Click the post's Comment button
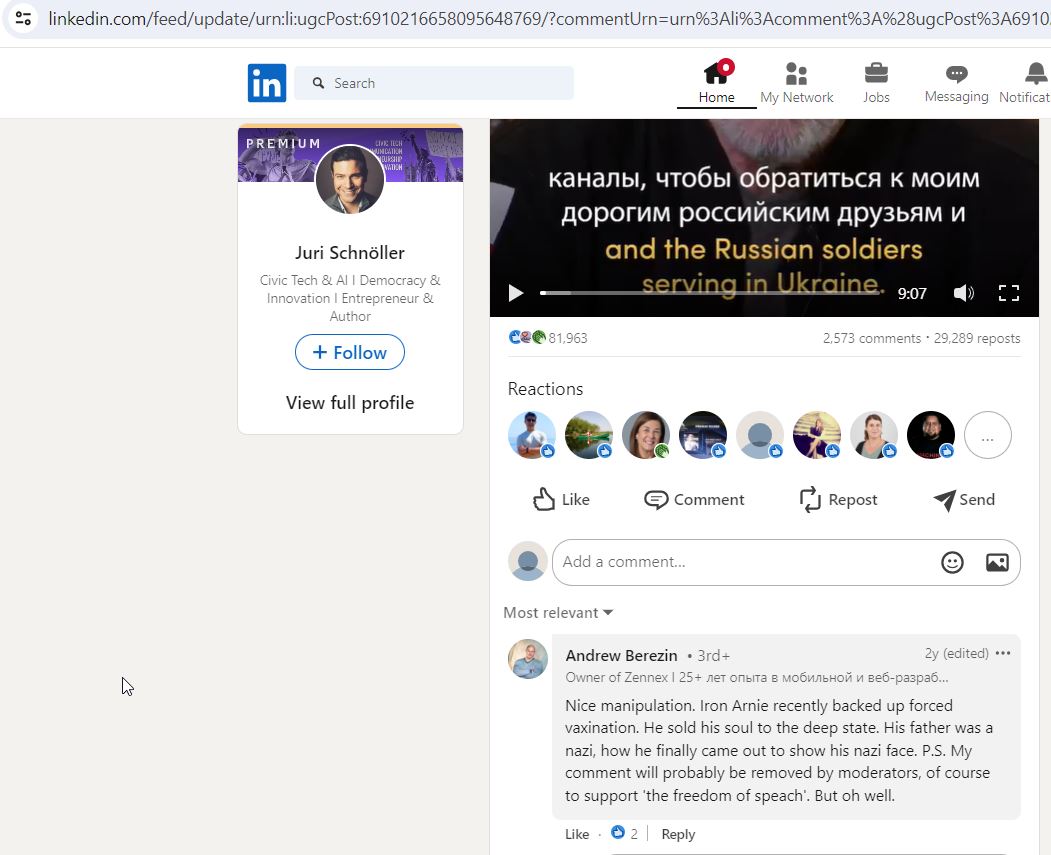Viewport: 1051px width, 855px height. click(694, 500)
